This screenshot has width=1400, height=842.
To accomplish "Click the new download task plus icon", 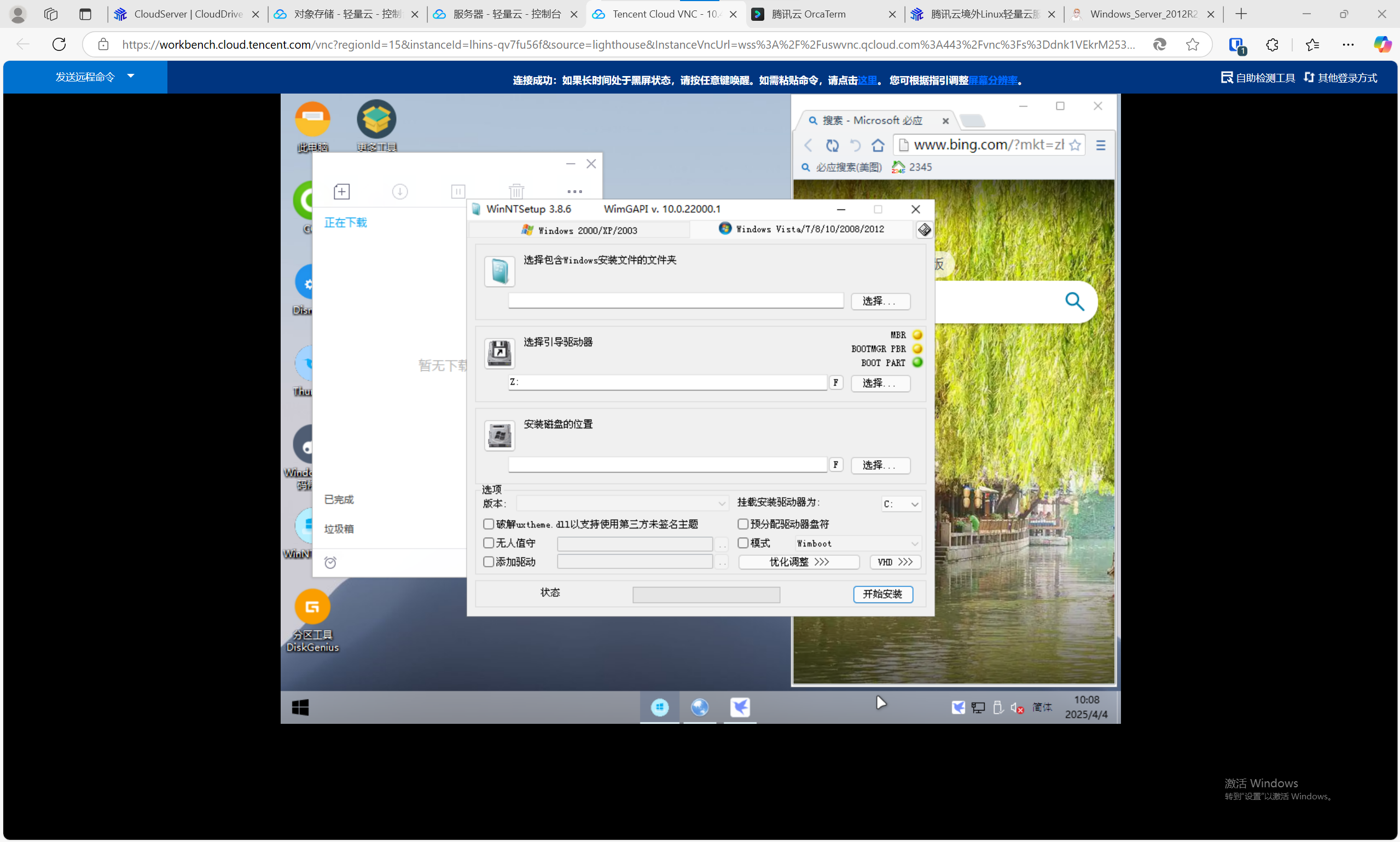I will click(341, 192).
